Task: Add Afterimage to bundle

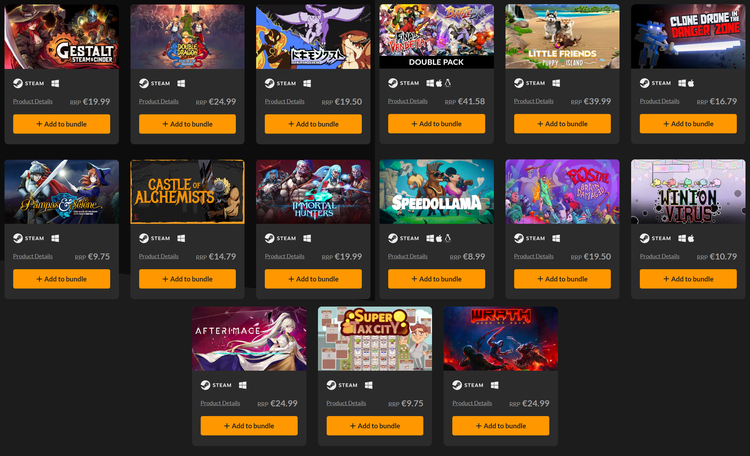Action: click(x=249, y=425)
